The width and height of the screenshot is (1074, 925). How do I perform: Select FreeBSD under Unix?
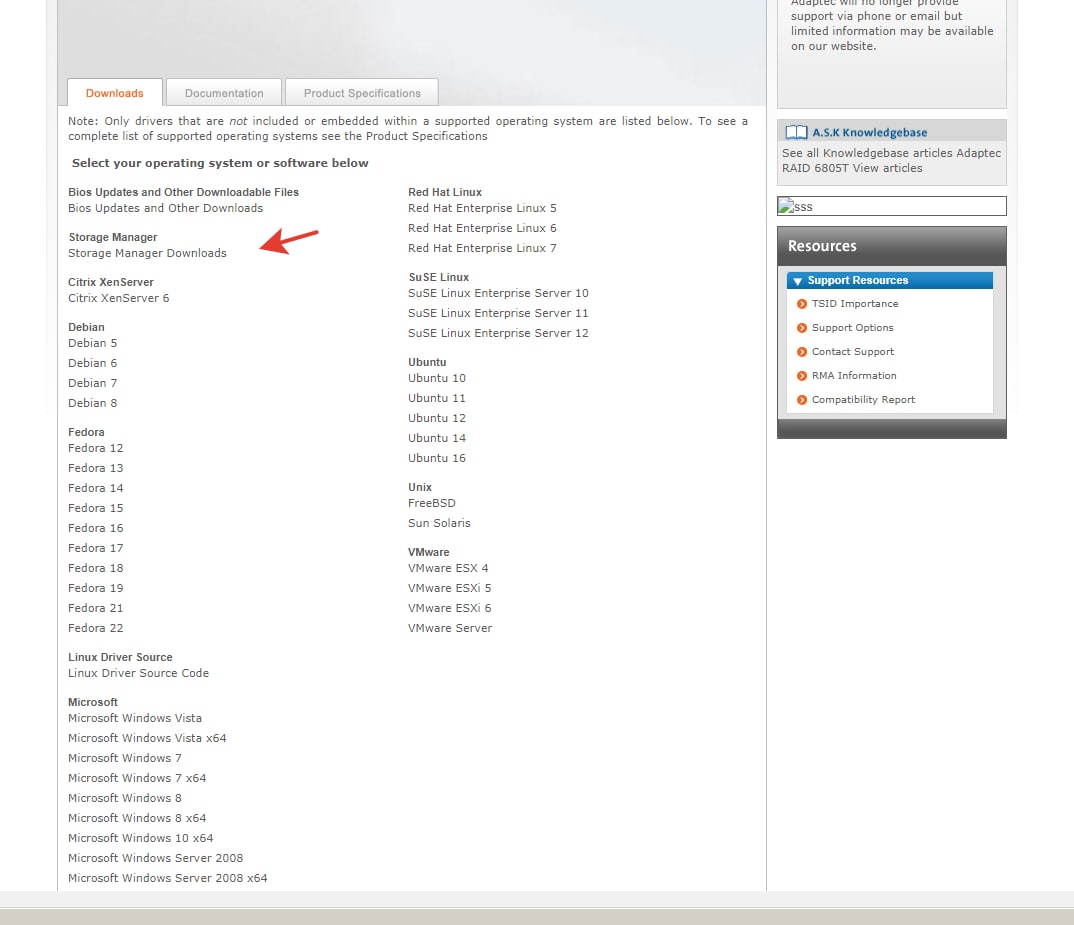pyautogui.click(x=432, y=503)
